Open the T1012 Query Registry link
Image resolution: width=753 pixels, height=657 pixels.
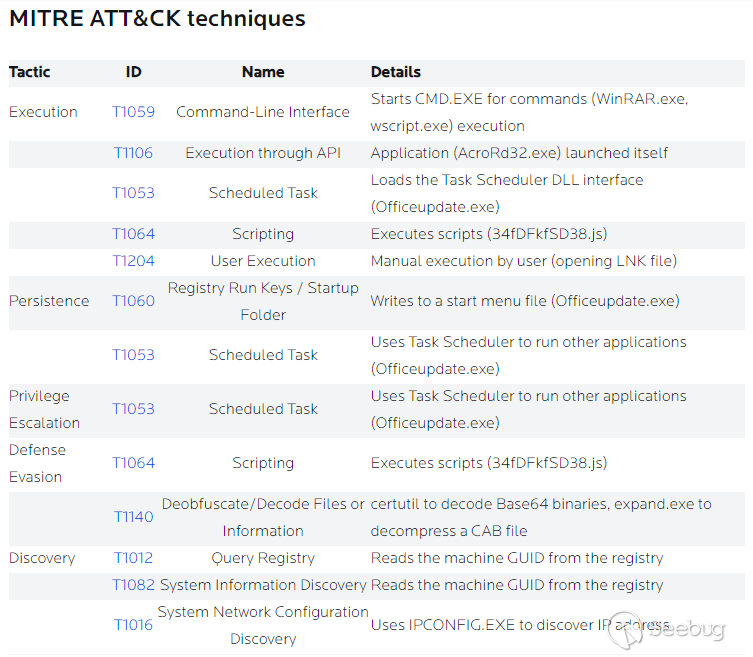tap(133, 558)
